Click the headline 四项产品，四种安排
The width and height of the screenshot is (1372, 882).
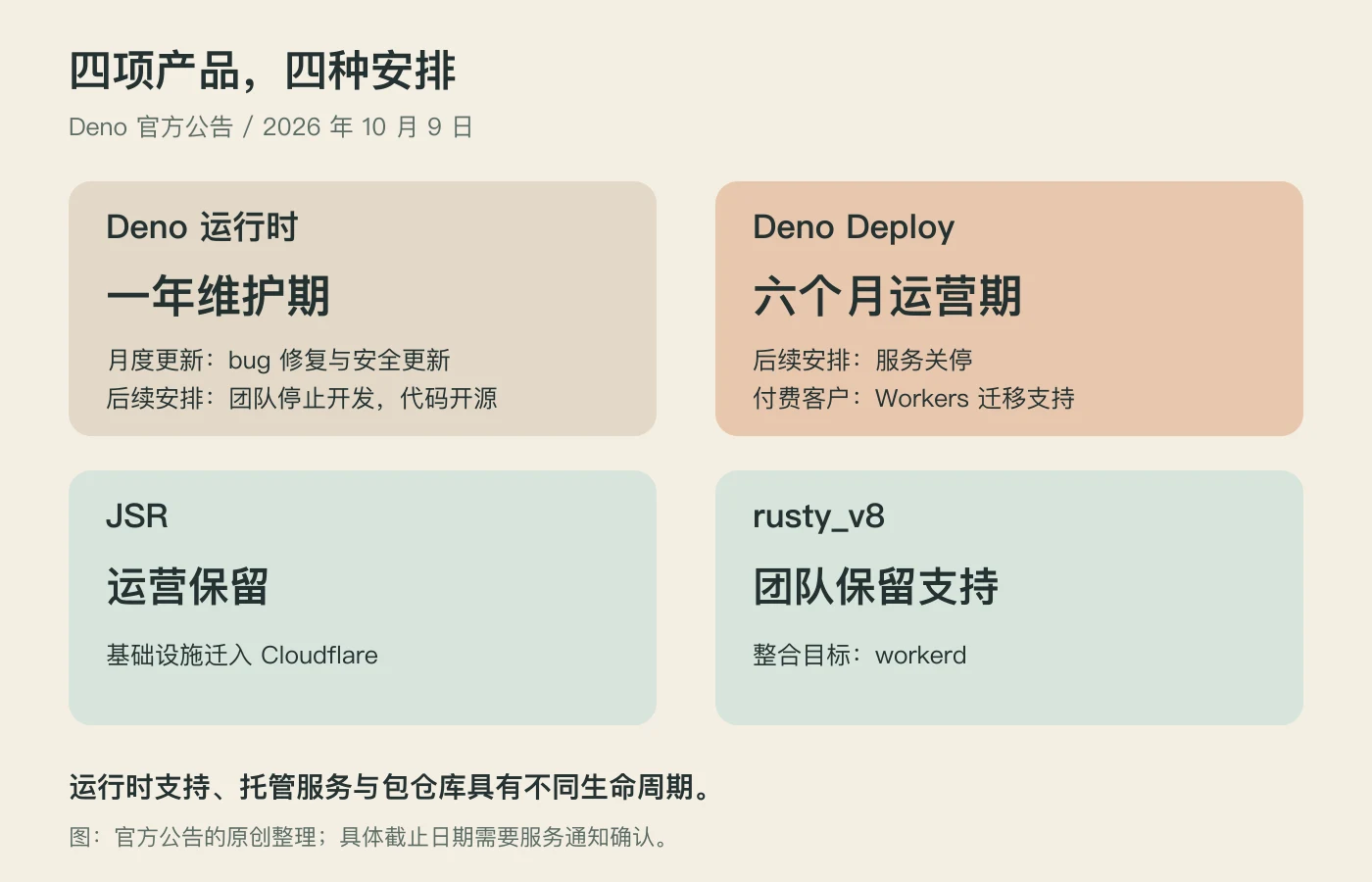pos(263,72)
